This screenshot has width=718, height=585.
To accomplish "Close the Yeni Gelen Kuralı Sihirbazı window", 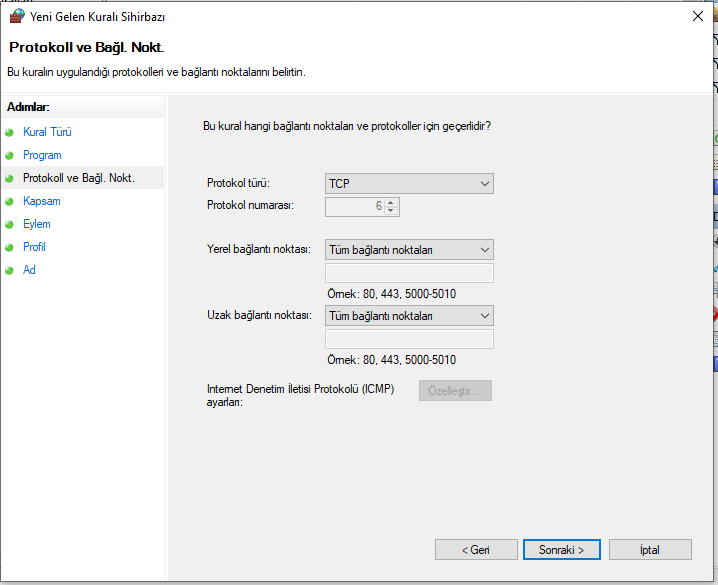I will pos(697,16).
